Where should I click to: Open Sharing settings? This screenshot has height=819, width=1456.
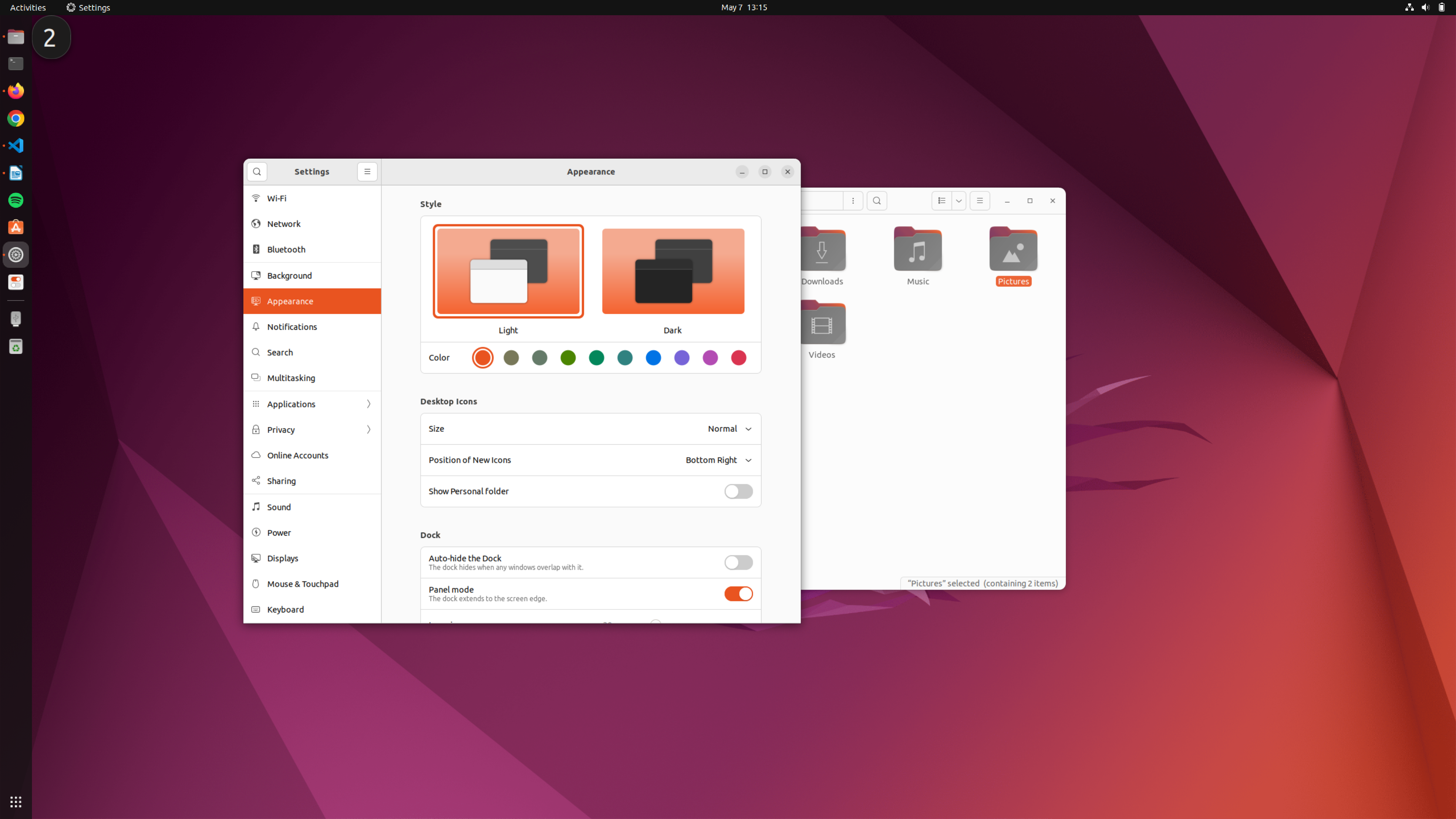pos(312,481)
